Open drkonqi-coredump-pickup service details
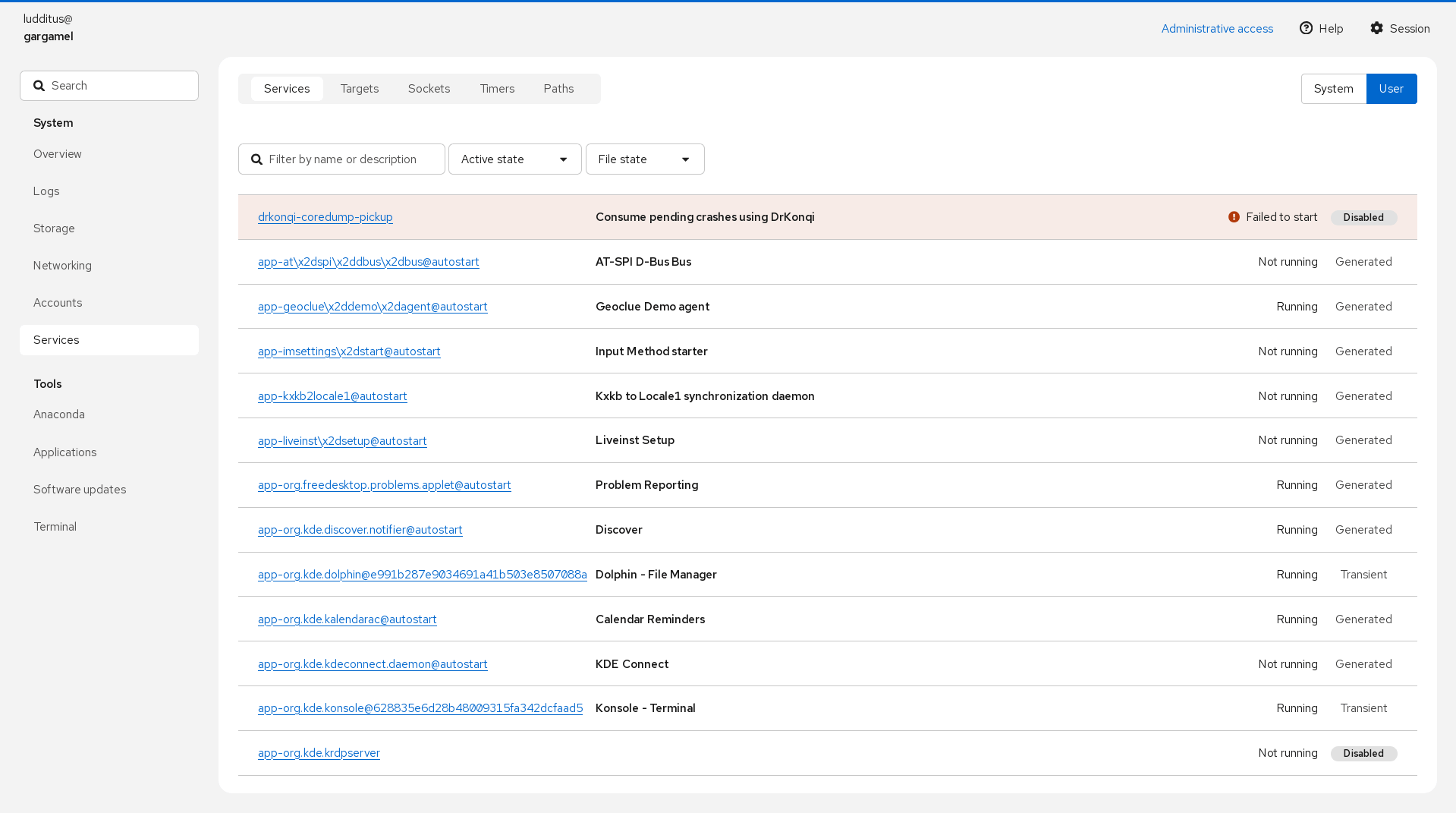Viewport: 1456px width, 813px height. click(325, 217)
